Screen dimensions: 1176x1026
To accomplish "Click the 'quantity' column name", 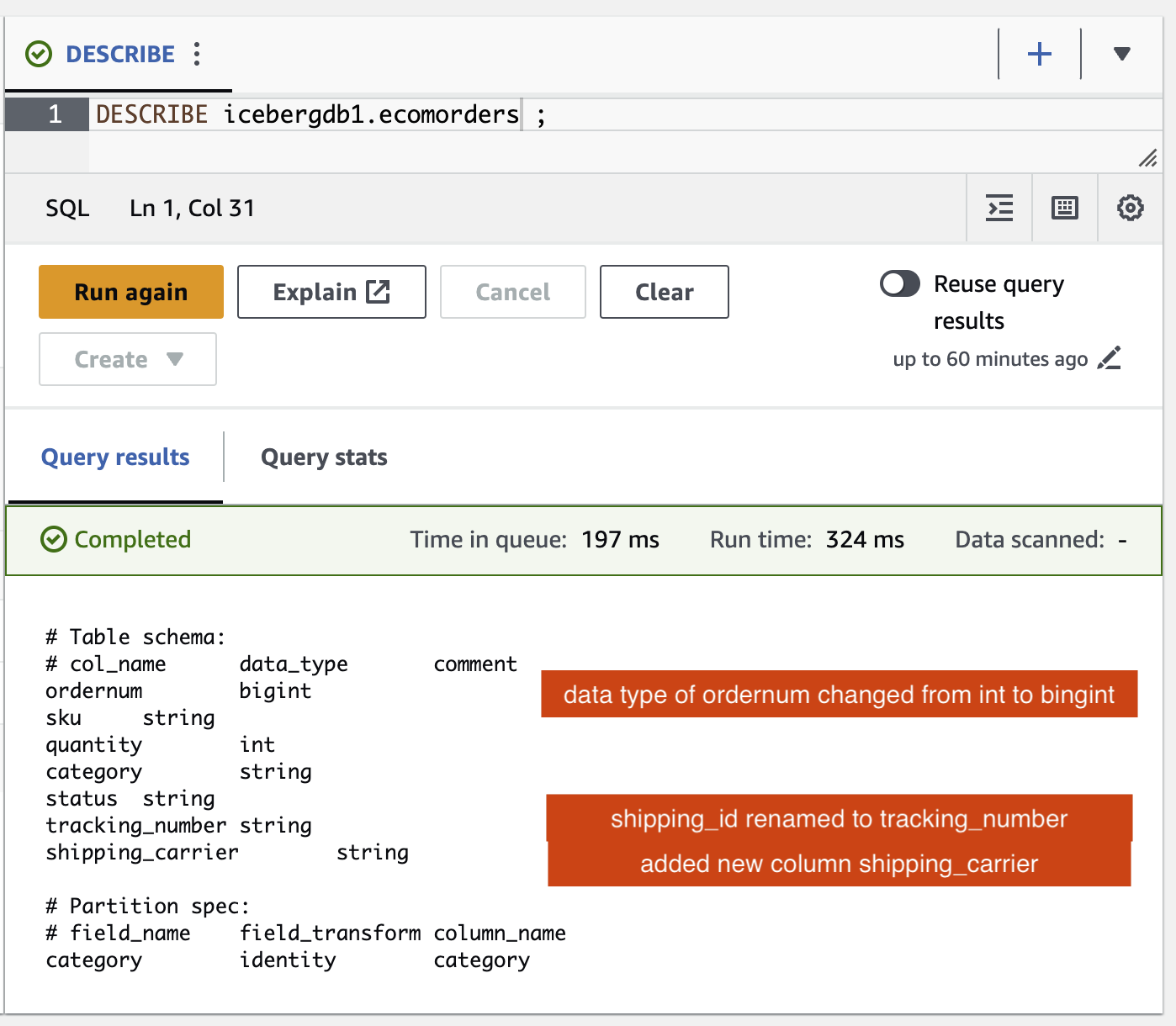I will point(94,745).
